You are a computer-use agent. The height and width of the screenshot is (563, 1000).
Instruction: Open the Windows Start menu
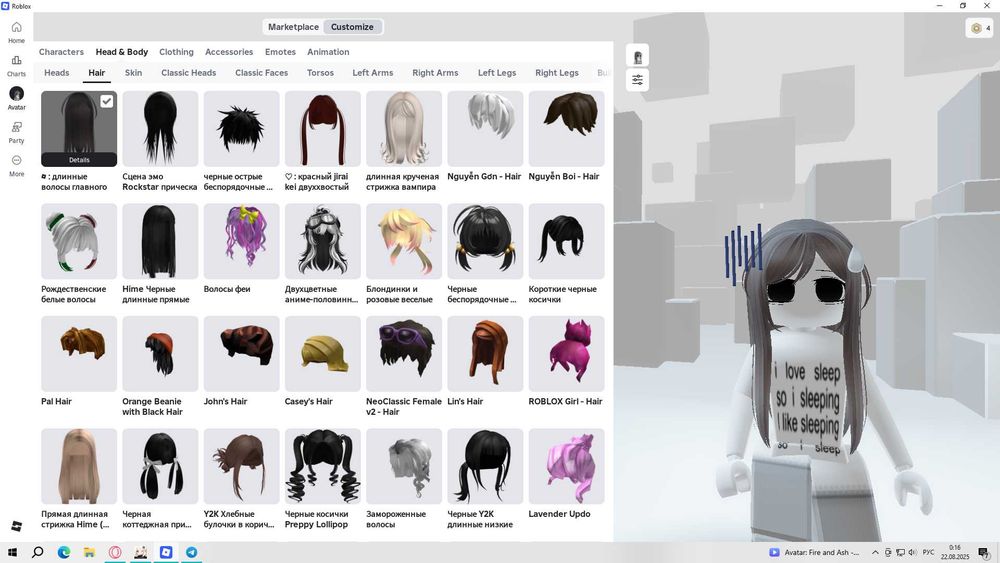(x=12, y=552)
